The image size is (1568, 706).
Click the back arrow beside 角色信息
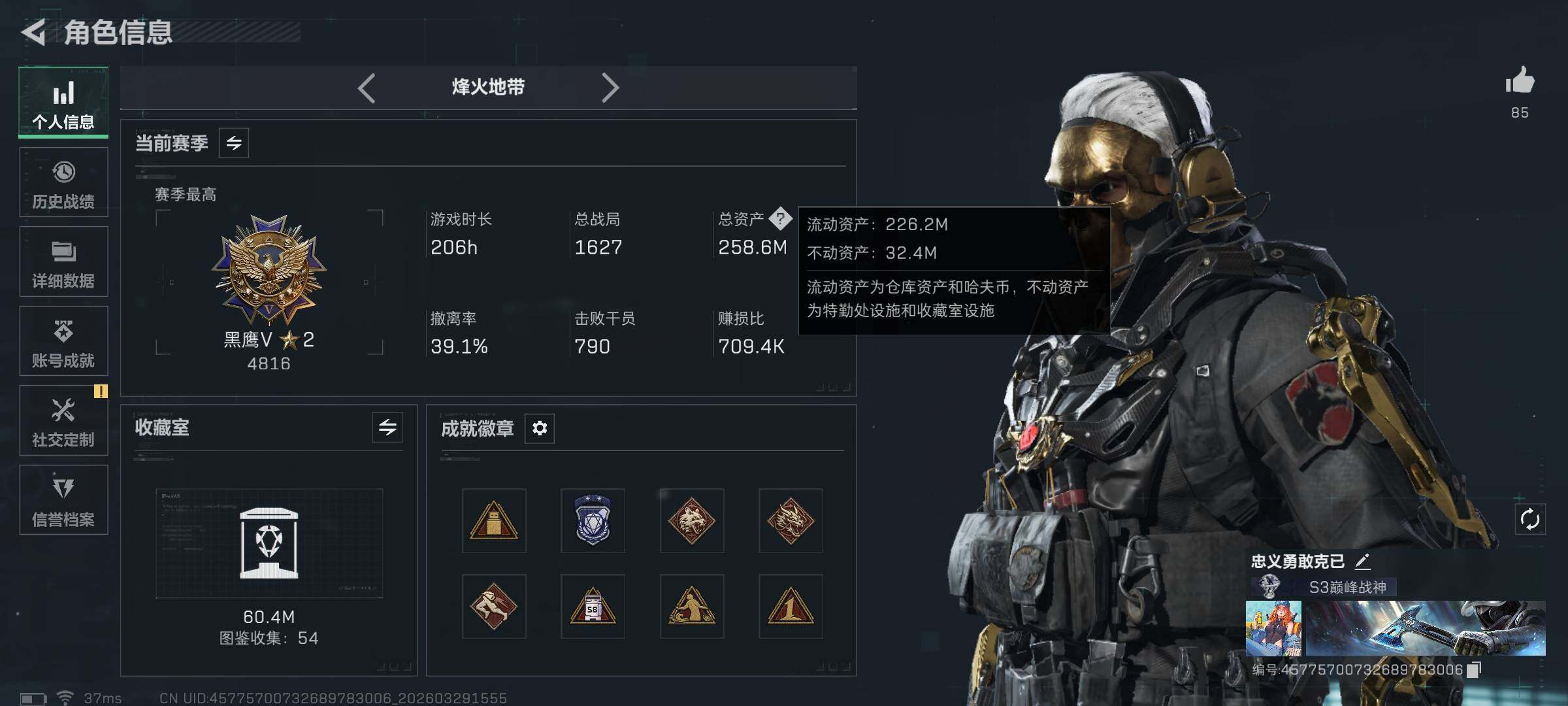(x=33, y=32)
